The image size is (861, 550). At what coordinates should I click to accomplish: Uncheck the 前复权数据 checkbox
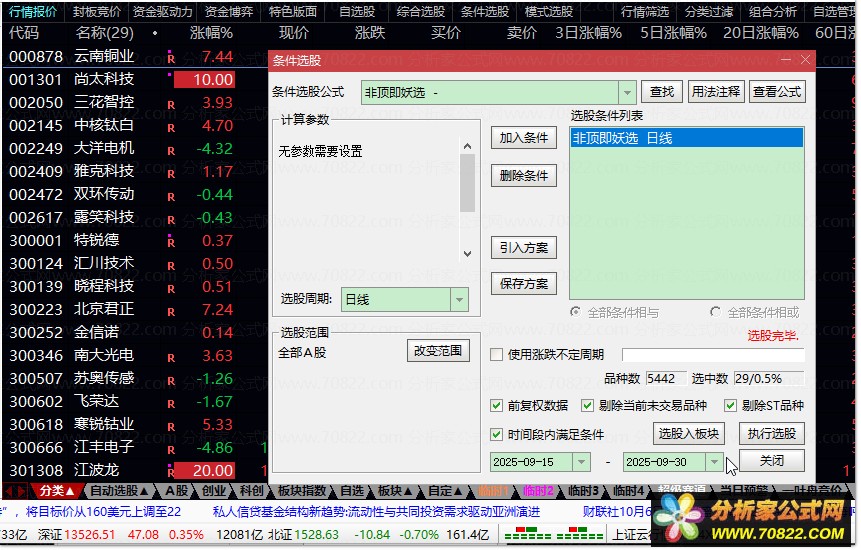tap(496, 406)
